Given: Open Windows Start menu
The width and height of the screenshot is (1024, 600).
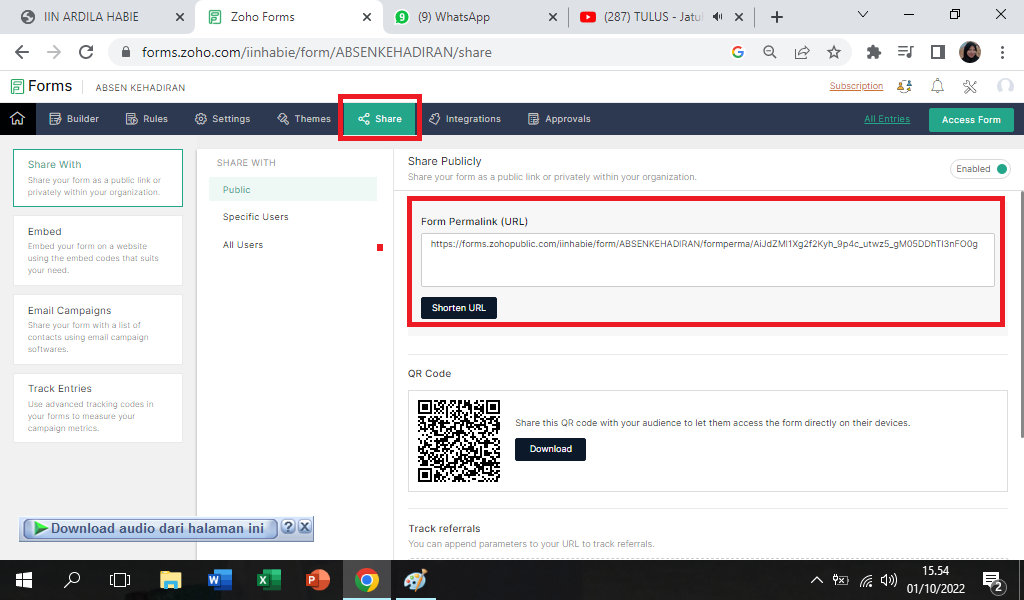Looking at the screenshot, I should coord(24,580).
